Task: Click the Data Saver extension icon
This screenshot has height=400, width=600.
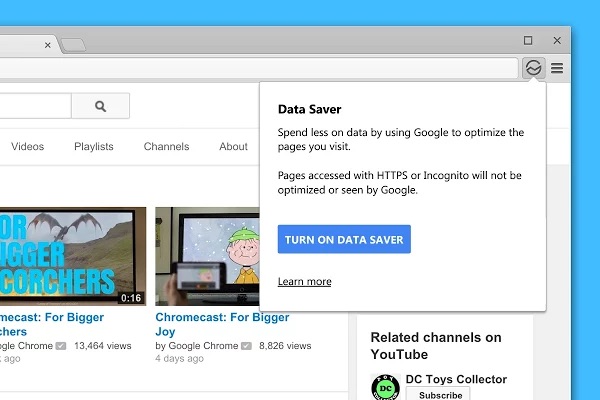Action: pos(533,68)
